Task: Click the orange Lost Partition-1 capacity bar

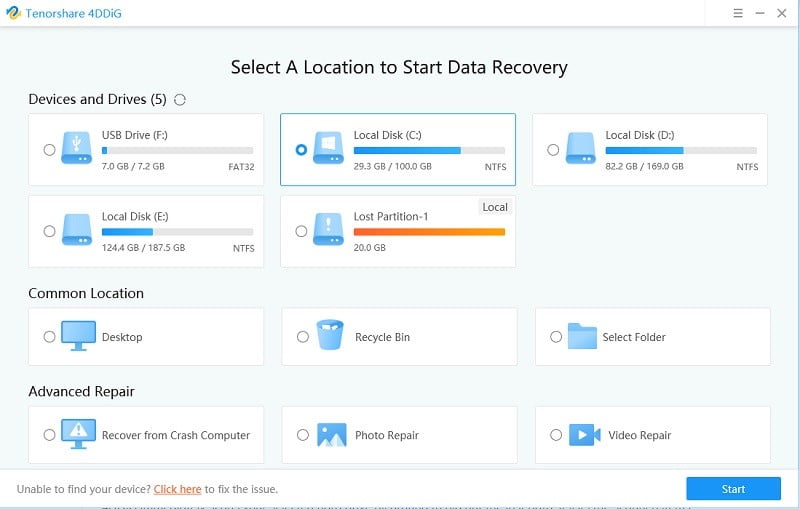Action: (x=429, y=232)
